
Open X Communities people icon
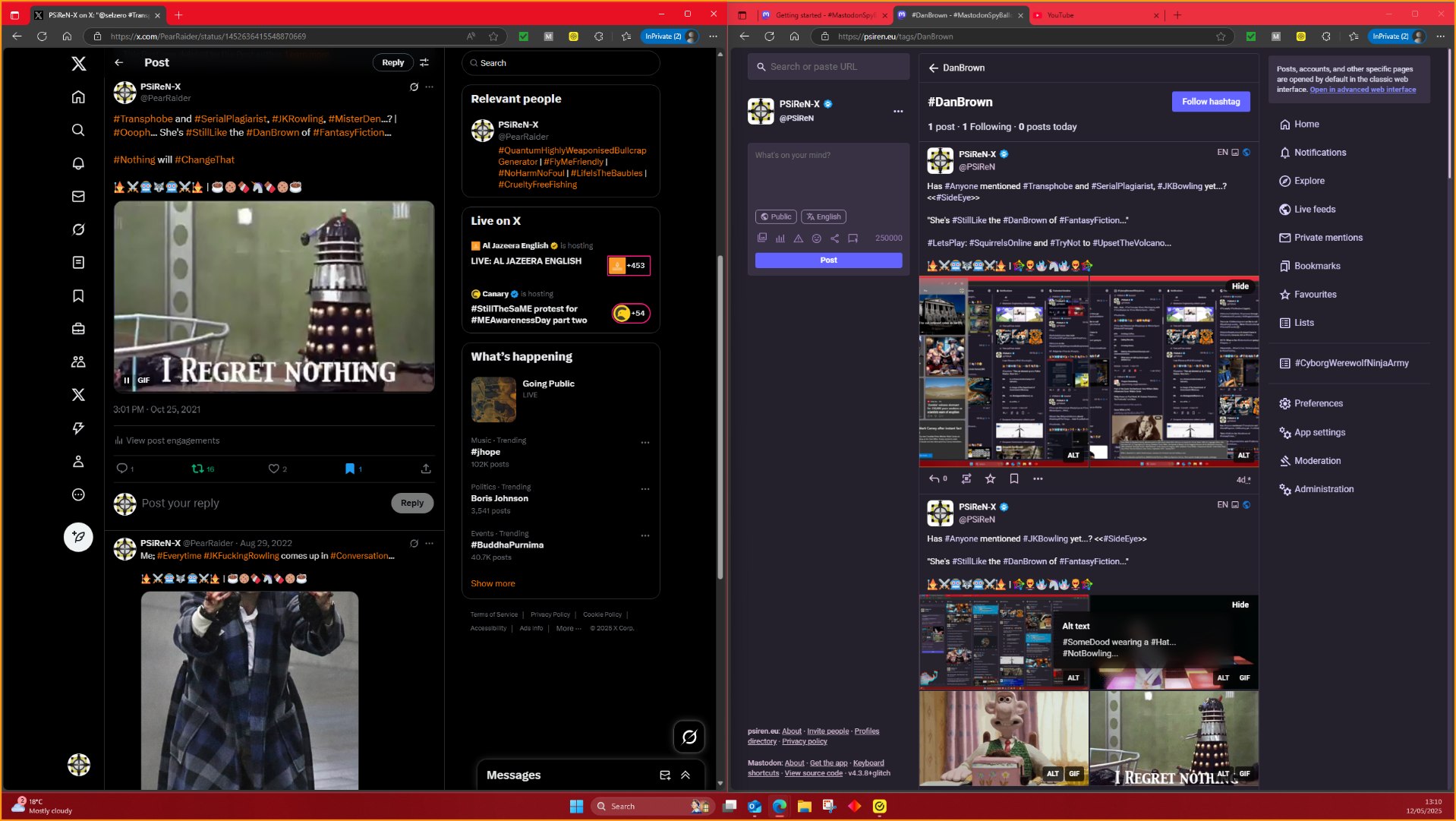point(78,362)
